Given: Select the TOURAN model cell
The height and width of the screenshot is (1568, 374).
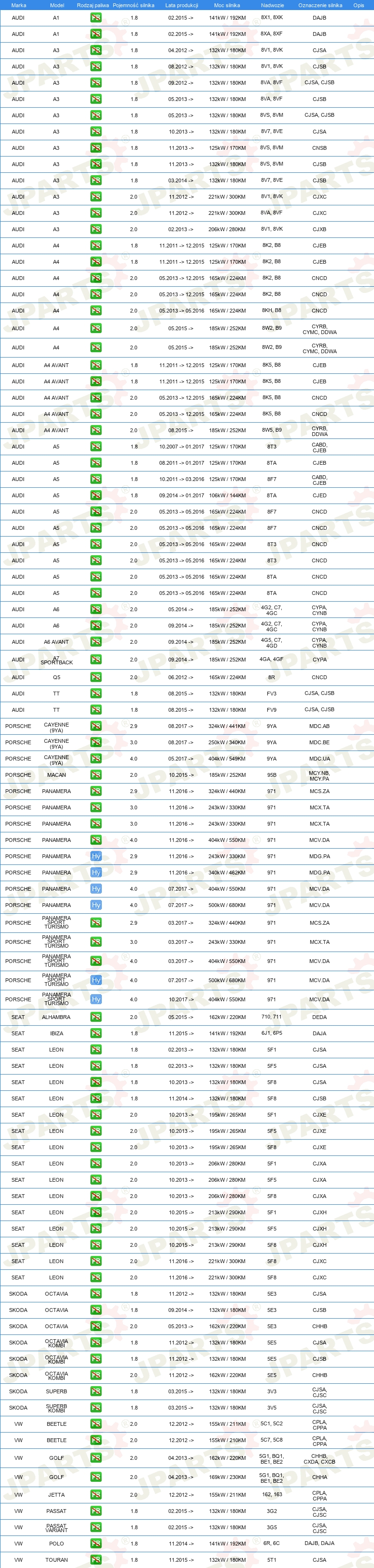Looking at the screenshot, I should tap(56, 1560).
